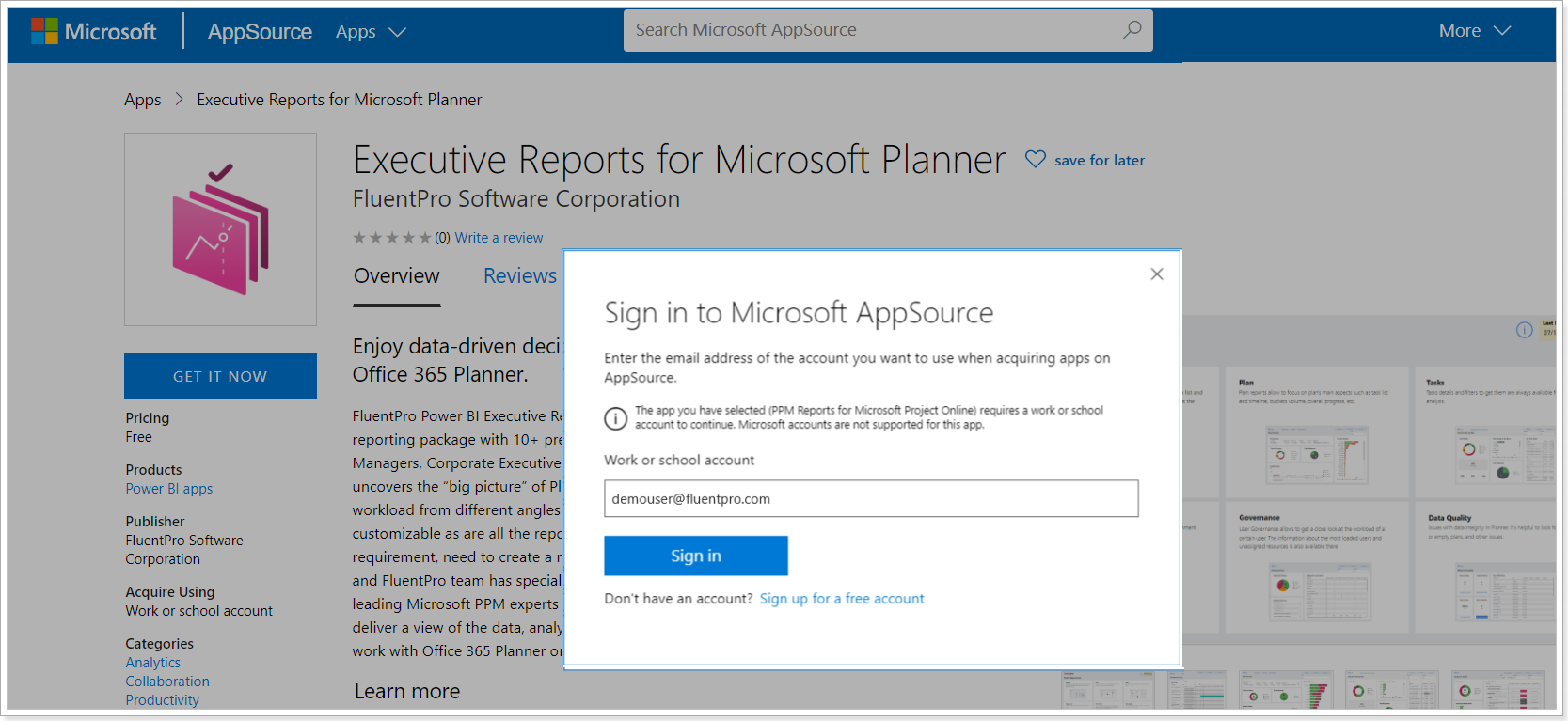Screen dimensions: 1568x721
Task: Open the Governance report thumbnail
Action: tap(1317, 567)
